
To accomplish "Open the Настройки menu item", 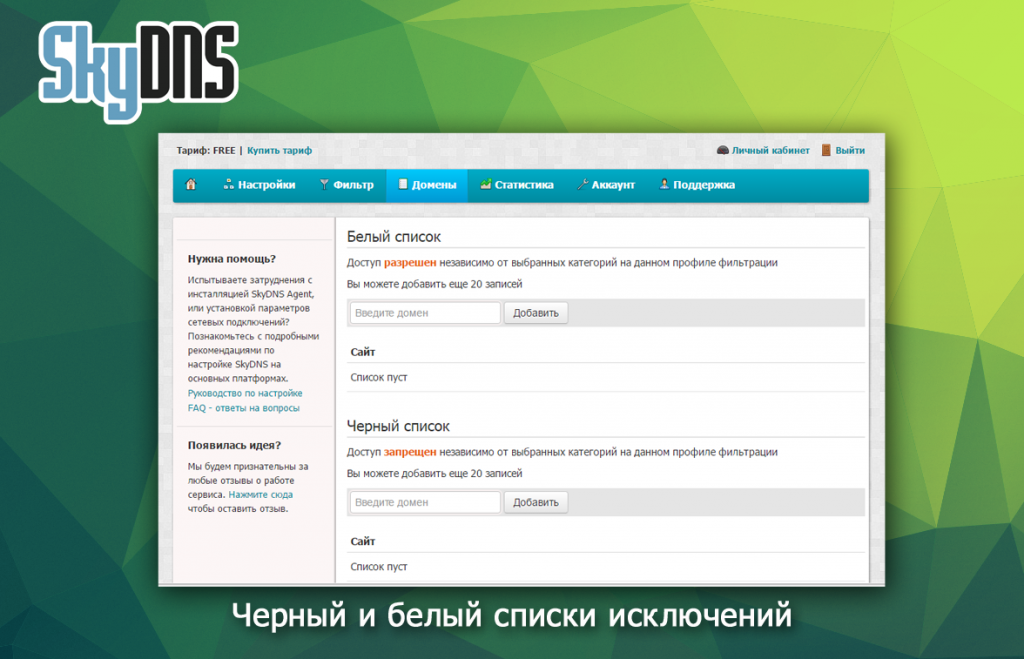I will pyautogui.click(x=259, y=185).
